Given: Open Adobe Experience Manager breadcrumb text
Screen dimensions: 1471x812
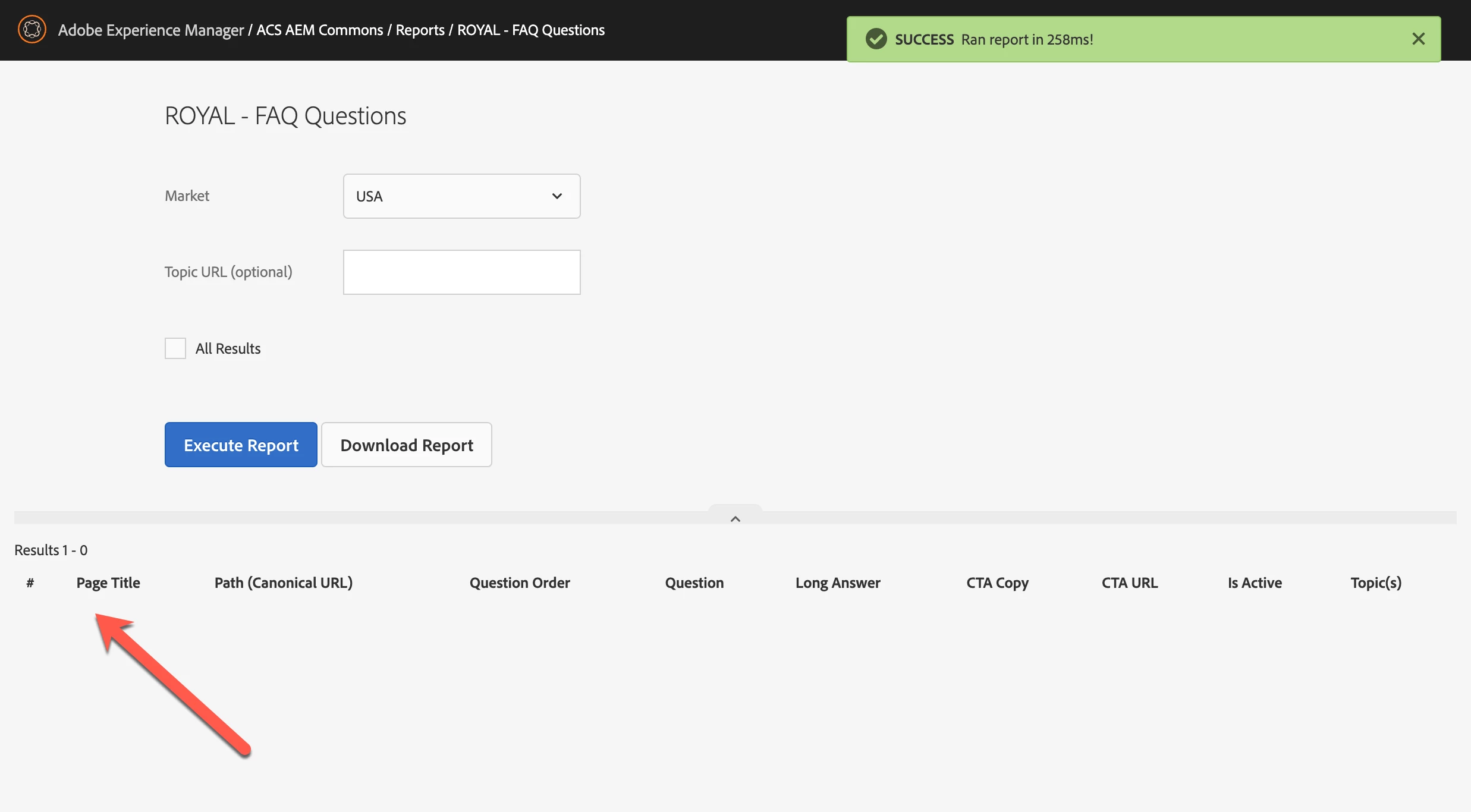Looking at the screenshot, I should pos(151,30).
